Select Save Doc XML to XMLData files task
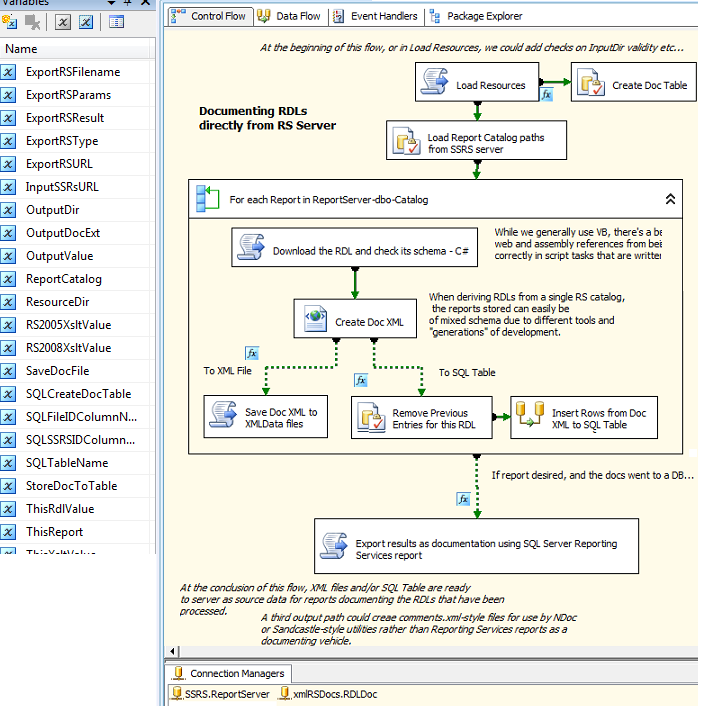The image size is (704, 710). point(266,417)
